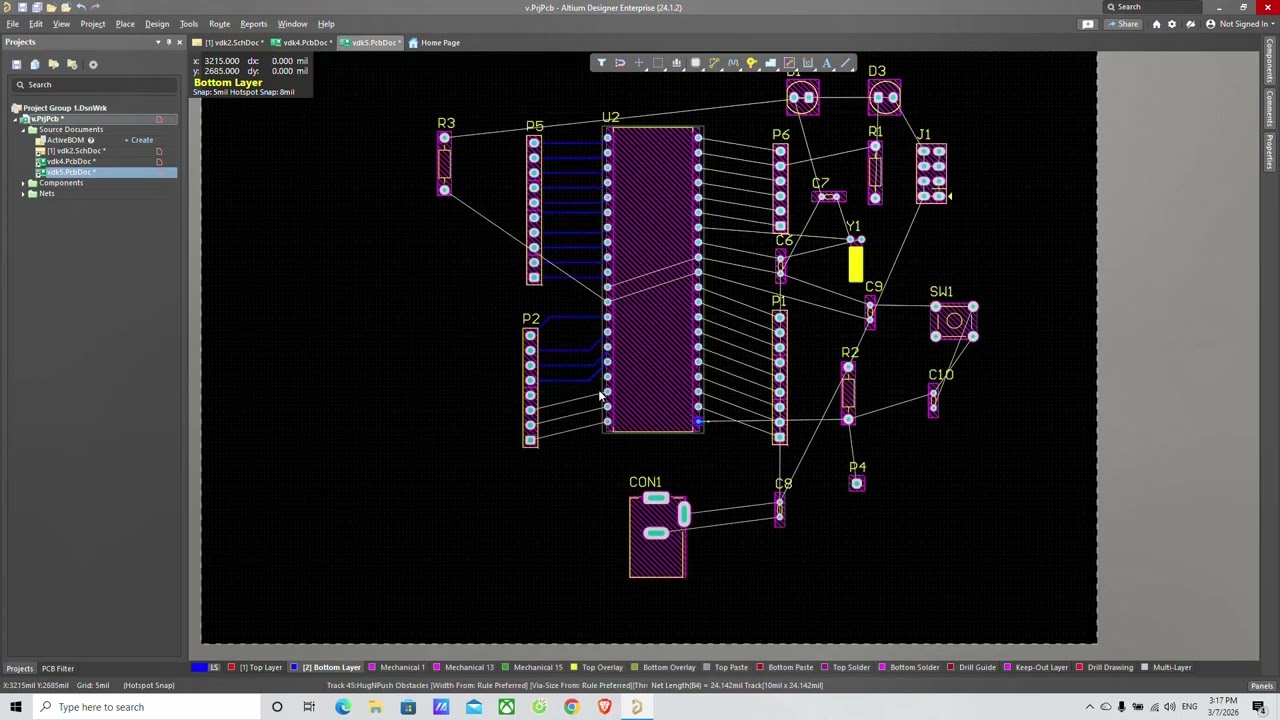Open the Home Page tab
This screenshot has width=1280, height=720.
tap(435, 43)
